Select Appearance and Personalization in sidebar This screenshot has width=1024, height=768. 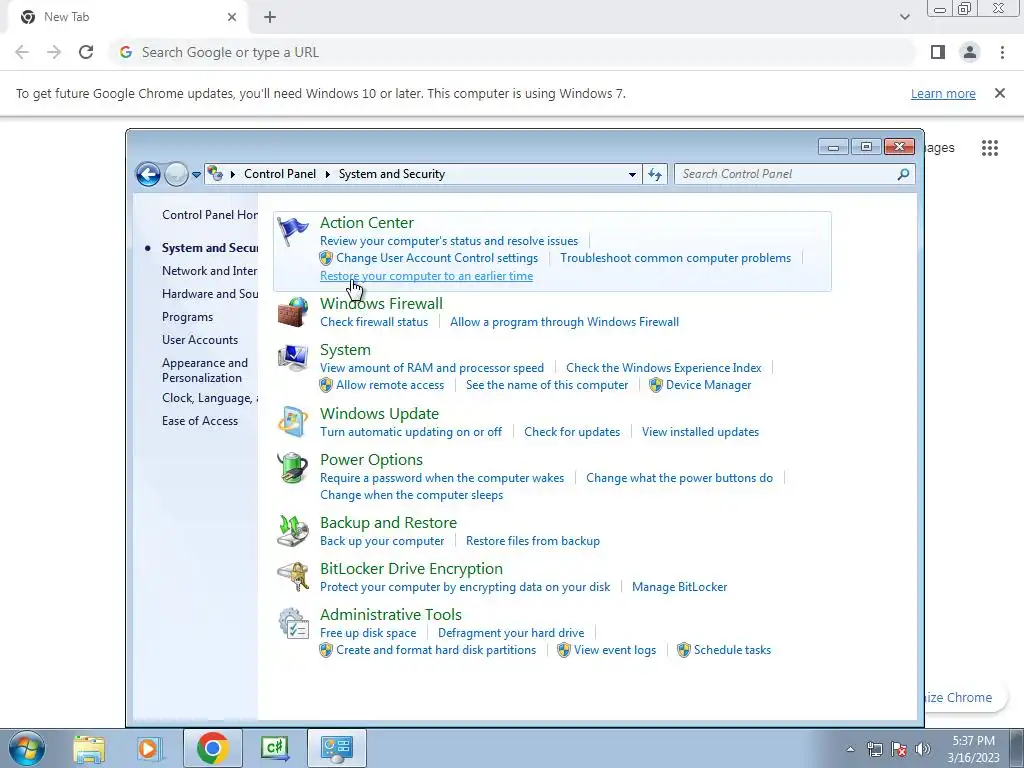[x=204, y=370]
